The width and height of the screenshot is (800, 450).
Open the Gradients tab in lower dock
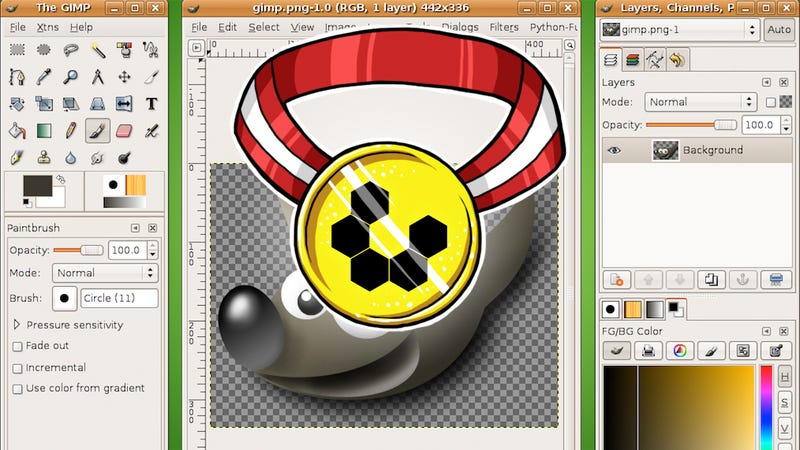655,309
